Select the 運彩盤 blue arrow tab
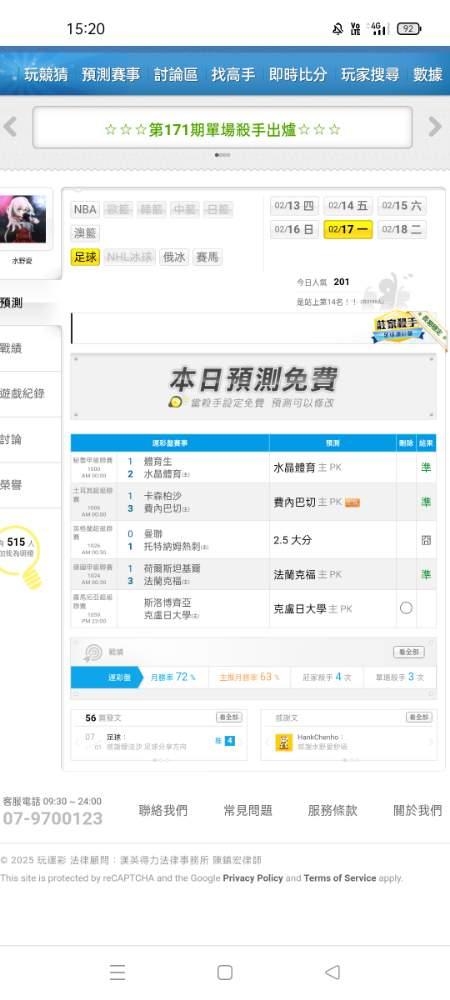 point(106,677)
